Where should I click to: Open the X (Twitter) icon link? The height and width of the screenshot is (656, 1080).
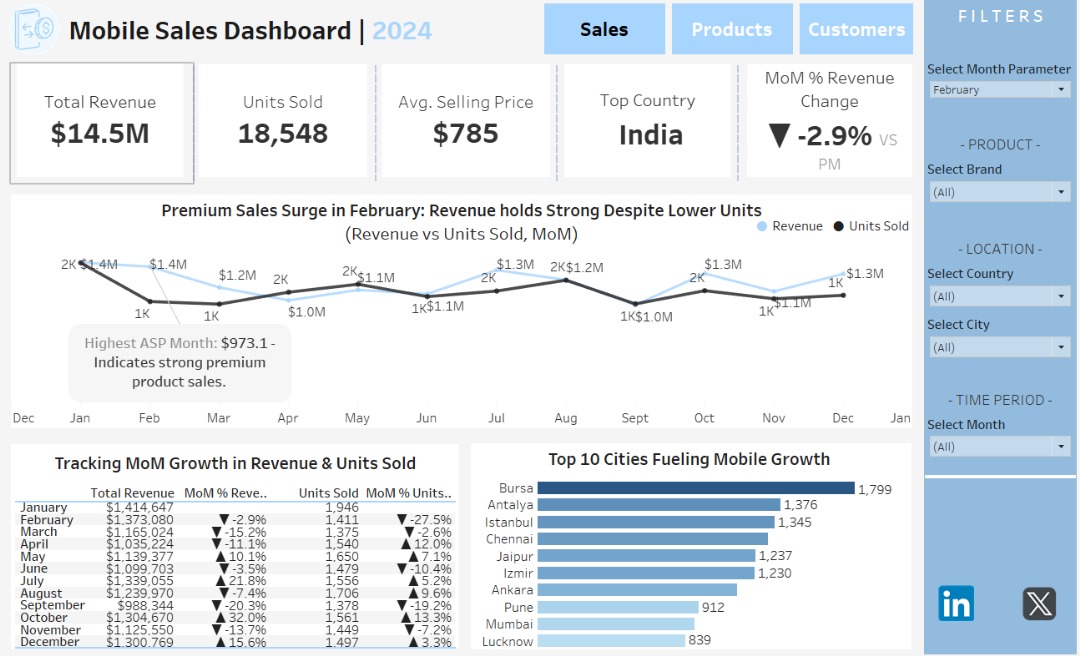pos(1039,604)
